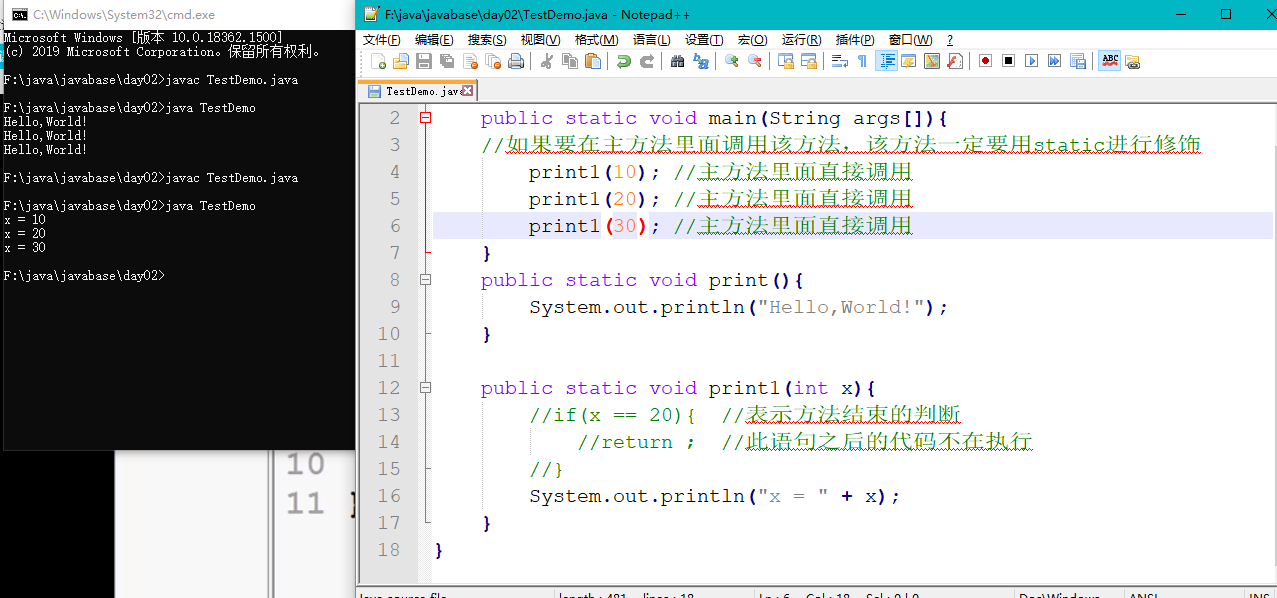Start macro recording with red dot button

[985, 61]
